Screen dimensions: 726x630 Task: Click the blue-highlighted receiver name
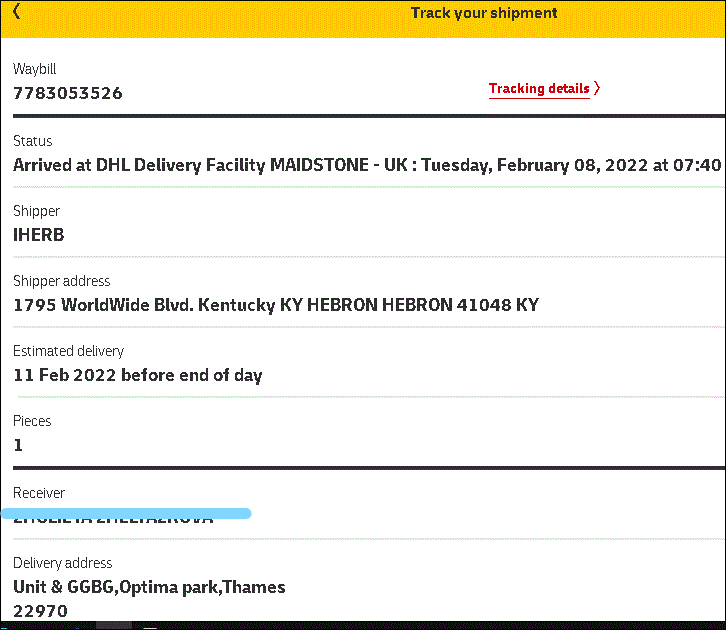113,517
